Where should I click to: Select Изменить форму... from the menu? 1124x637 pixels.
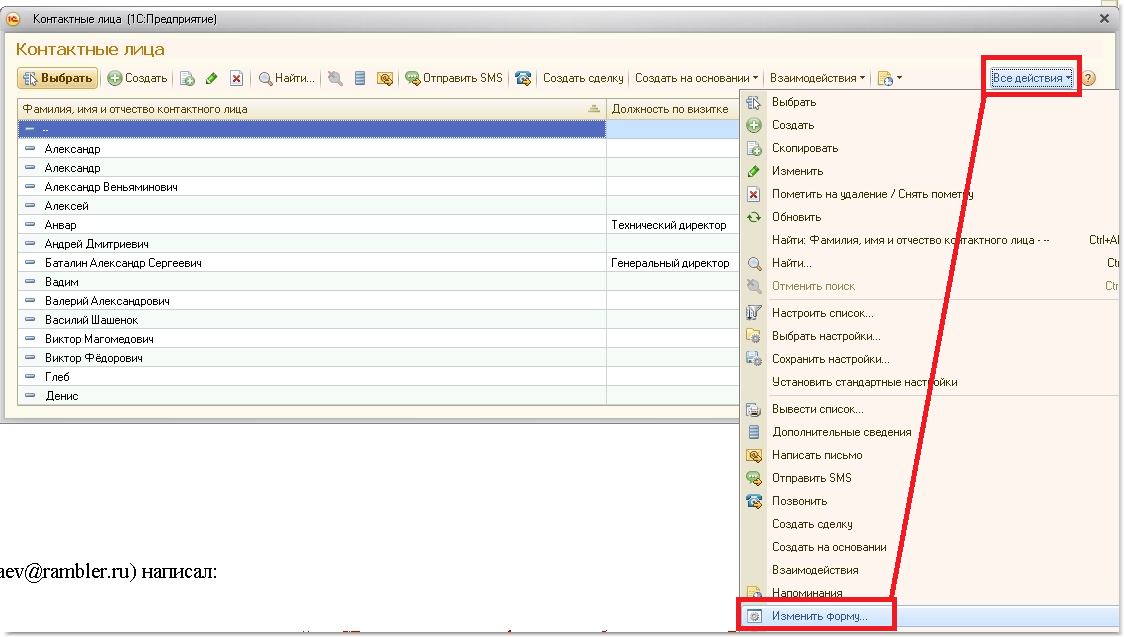[819, 616]
